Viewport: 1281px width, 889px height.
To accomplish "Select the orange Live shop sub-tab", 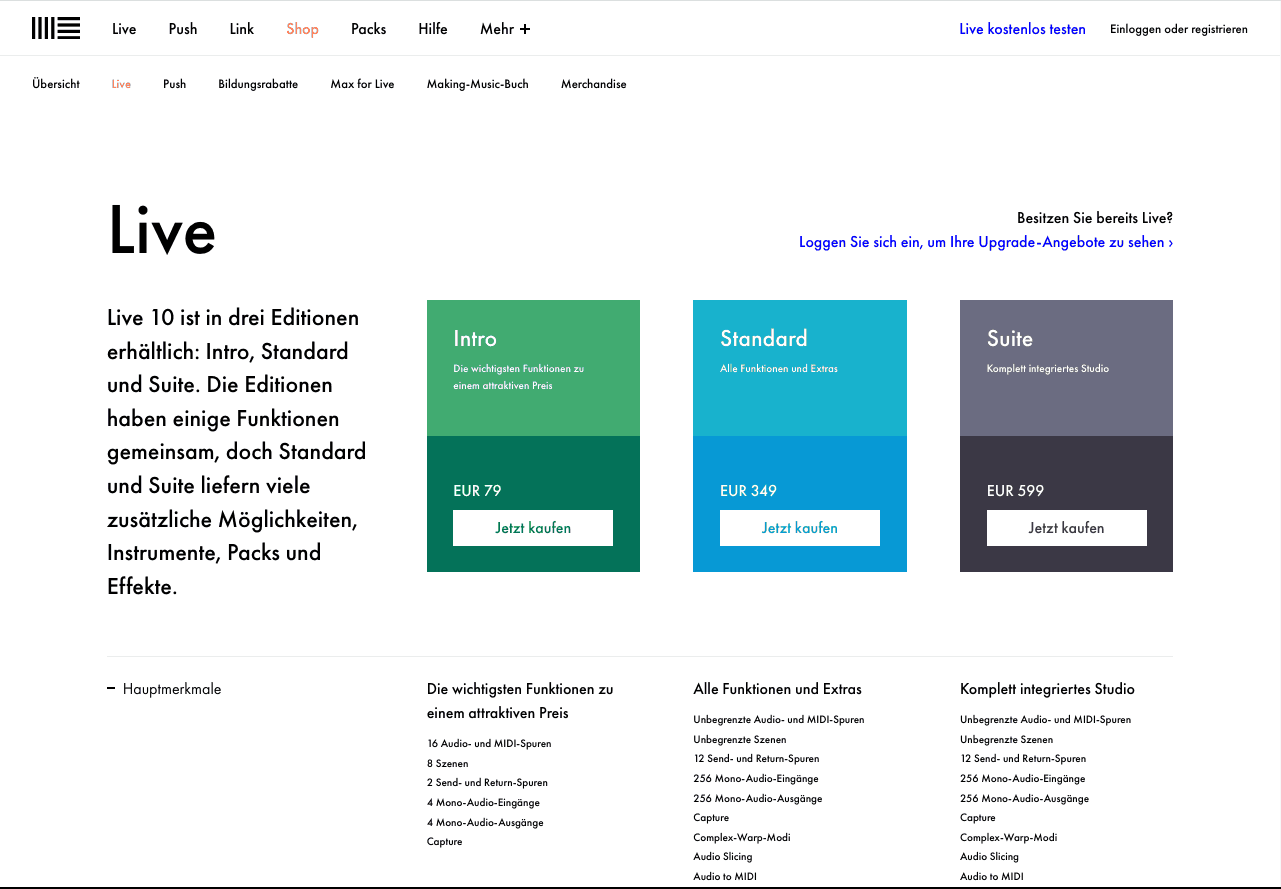I will (x=121, y=84).
